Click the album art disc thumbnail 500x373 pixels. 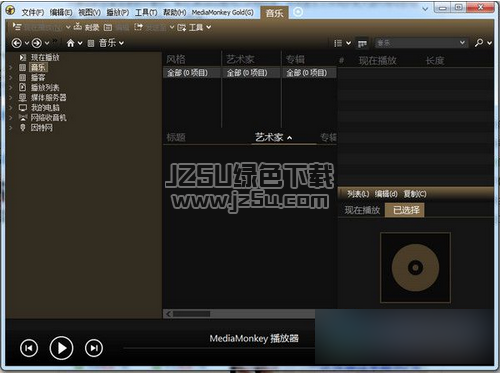[x=415, y=268]
